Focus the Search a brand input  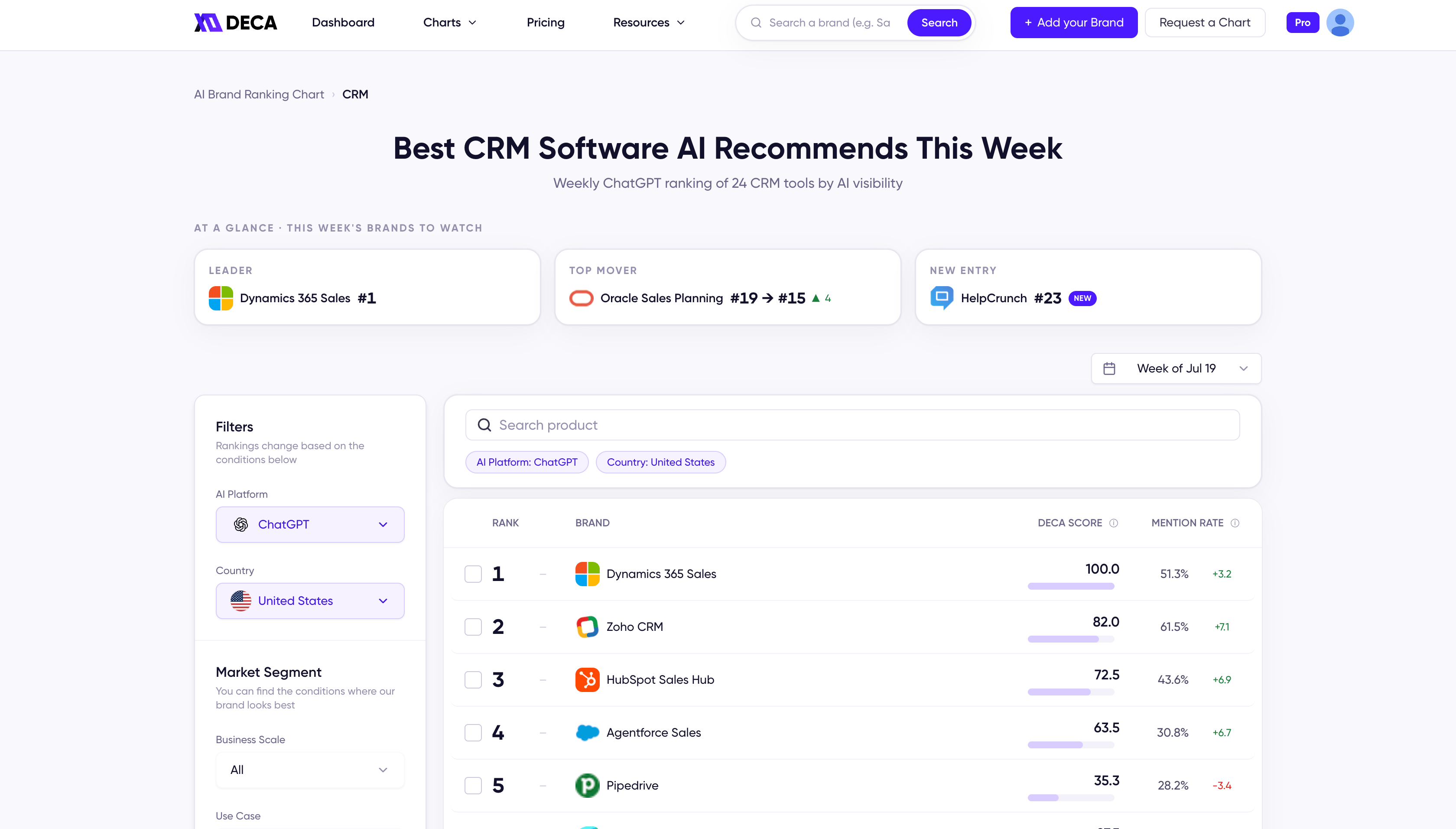point(829,23)
